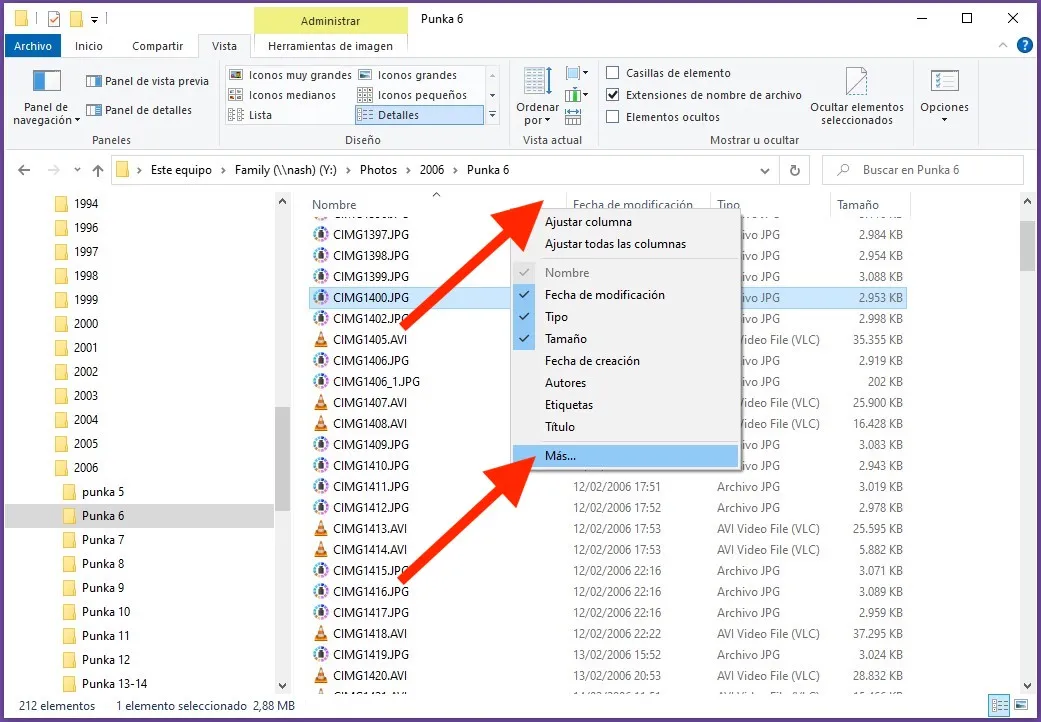
Task: Click Panel de vista previa button
Action: point(147,81)
